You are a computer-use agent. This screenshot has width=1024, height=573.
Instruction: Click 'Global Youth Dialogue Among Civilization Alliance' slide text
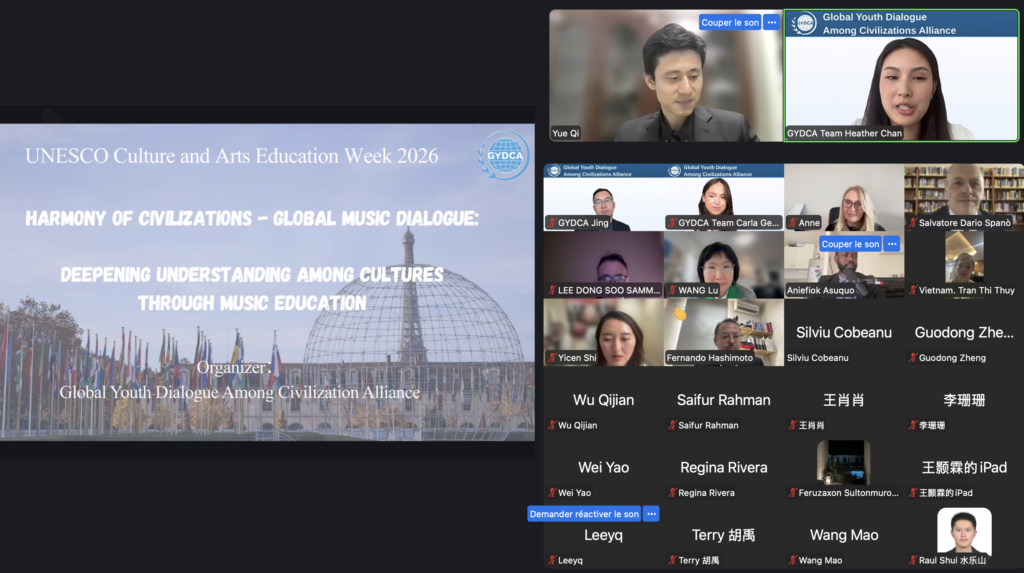[x=240, y=392]
